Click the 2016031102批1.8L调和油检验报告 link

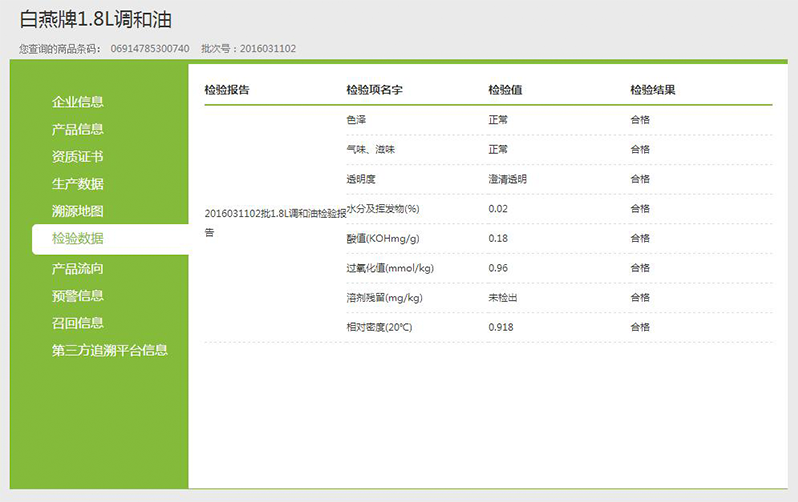(x=275, y=222)
